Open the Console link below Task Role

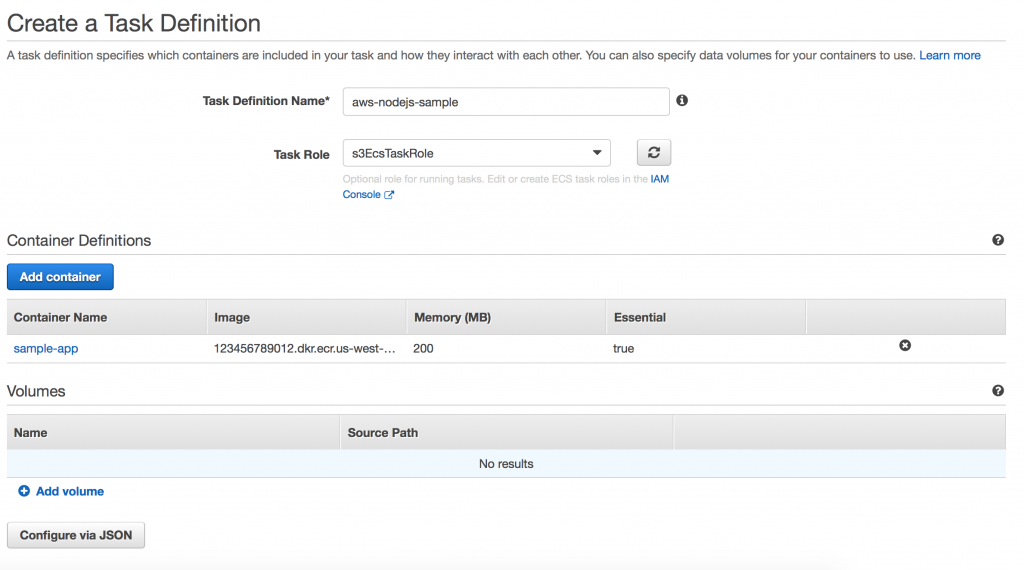(362, 195)
